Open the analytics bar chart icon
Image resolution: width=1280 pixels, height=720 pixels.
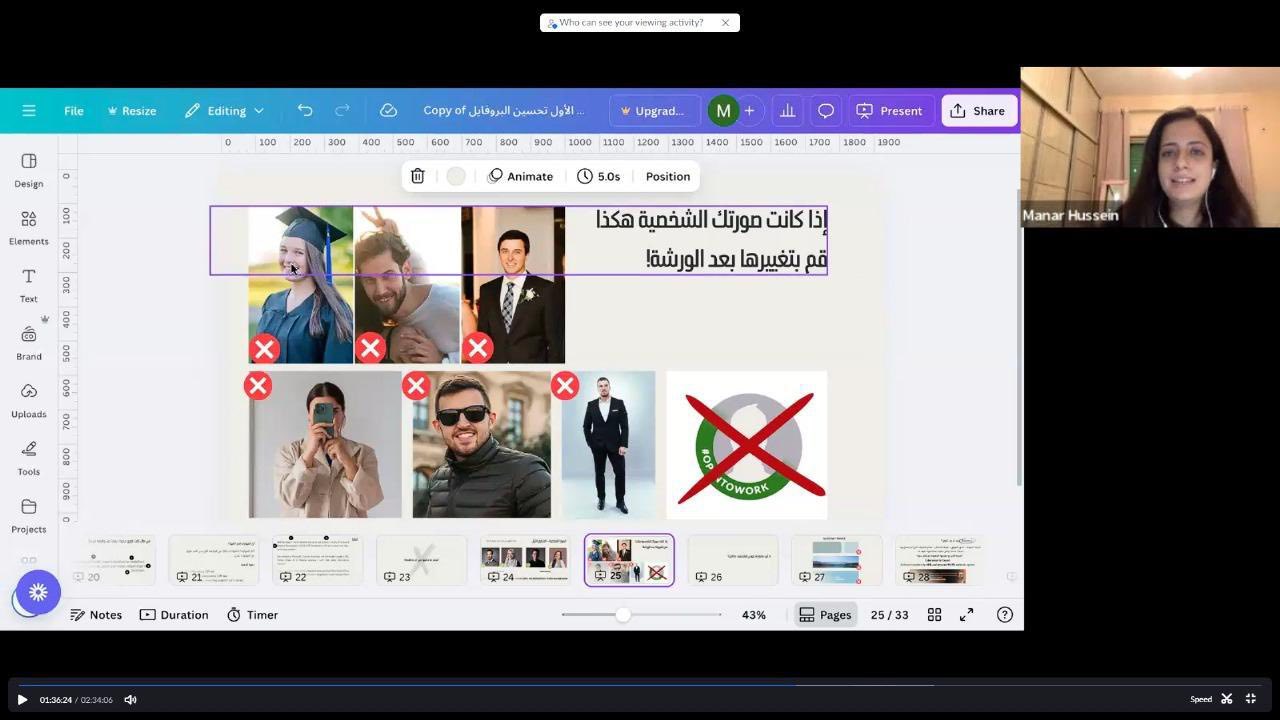tap(788, 111)
